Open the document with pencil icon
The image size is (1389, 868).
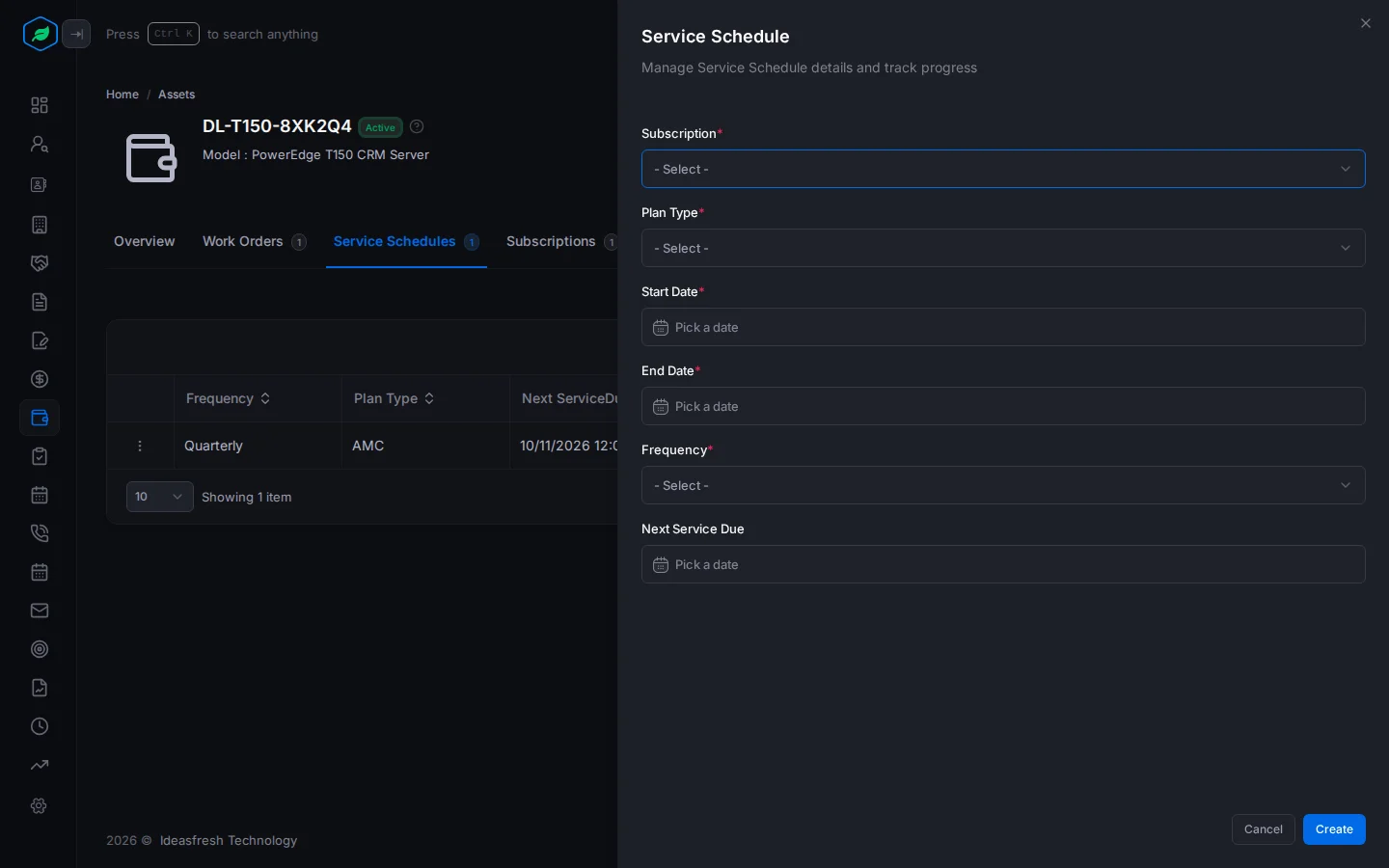click(40, 340)
